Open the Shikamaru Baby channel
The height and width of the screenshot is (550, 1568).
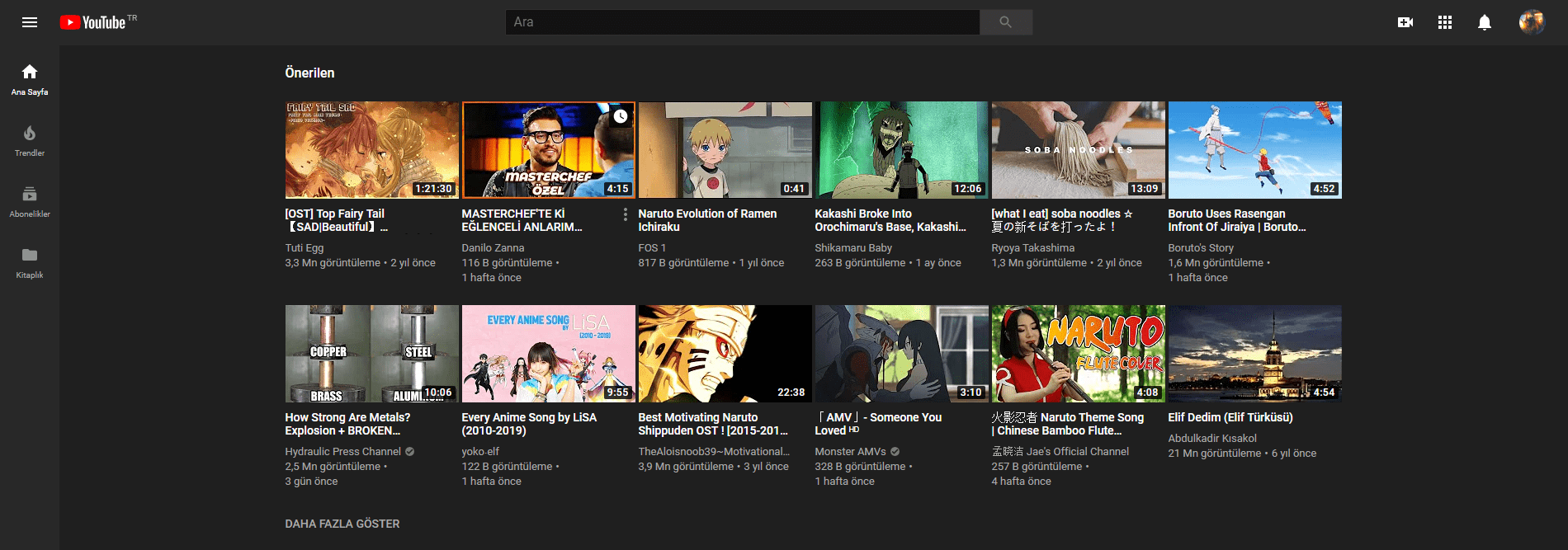click(853, 248)
